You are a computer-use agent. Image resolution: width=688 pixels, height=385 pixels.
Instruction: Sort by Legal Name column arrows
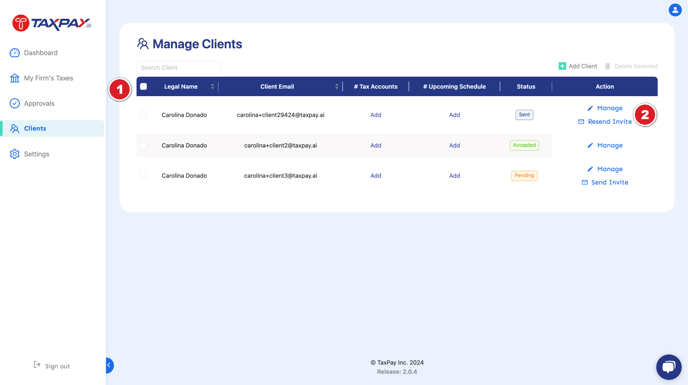(212, 86)
